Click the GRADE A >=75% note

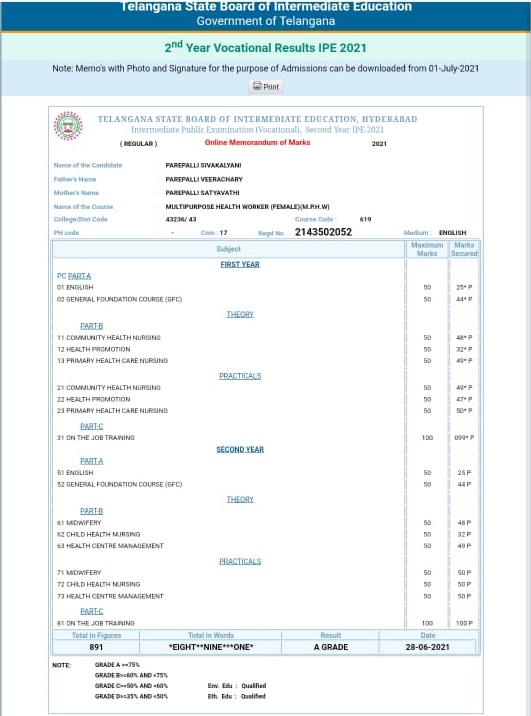(117, 665)
